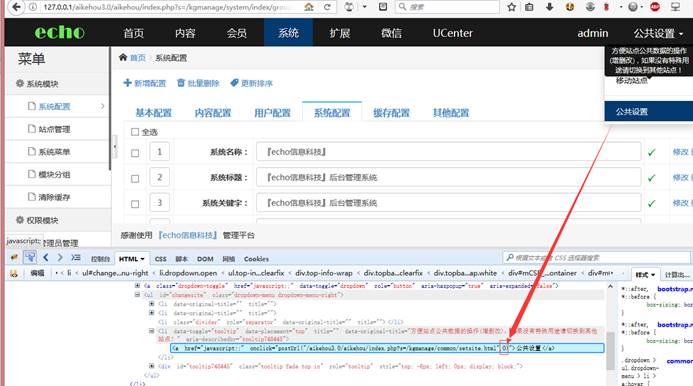Expand the a.dropdown-toggle node in HTML tree
Viewport: 693px width, 386px height.
coord(137,286)
